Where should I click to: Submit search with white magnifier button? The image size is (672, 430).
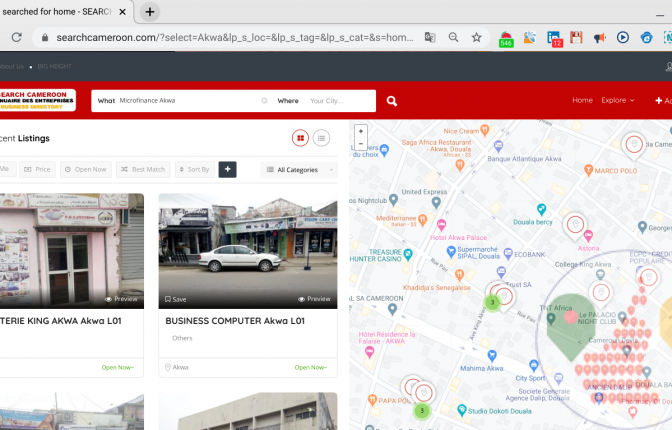392,101
